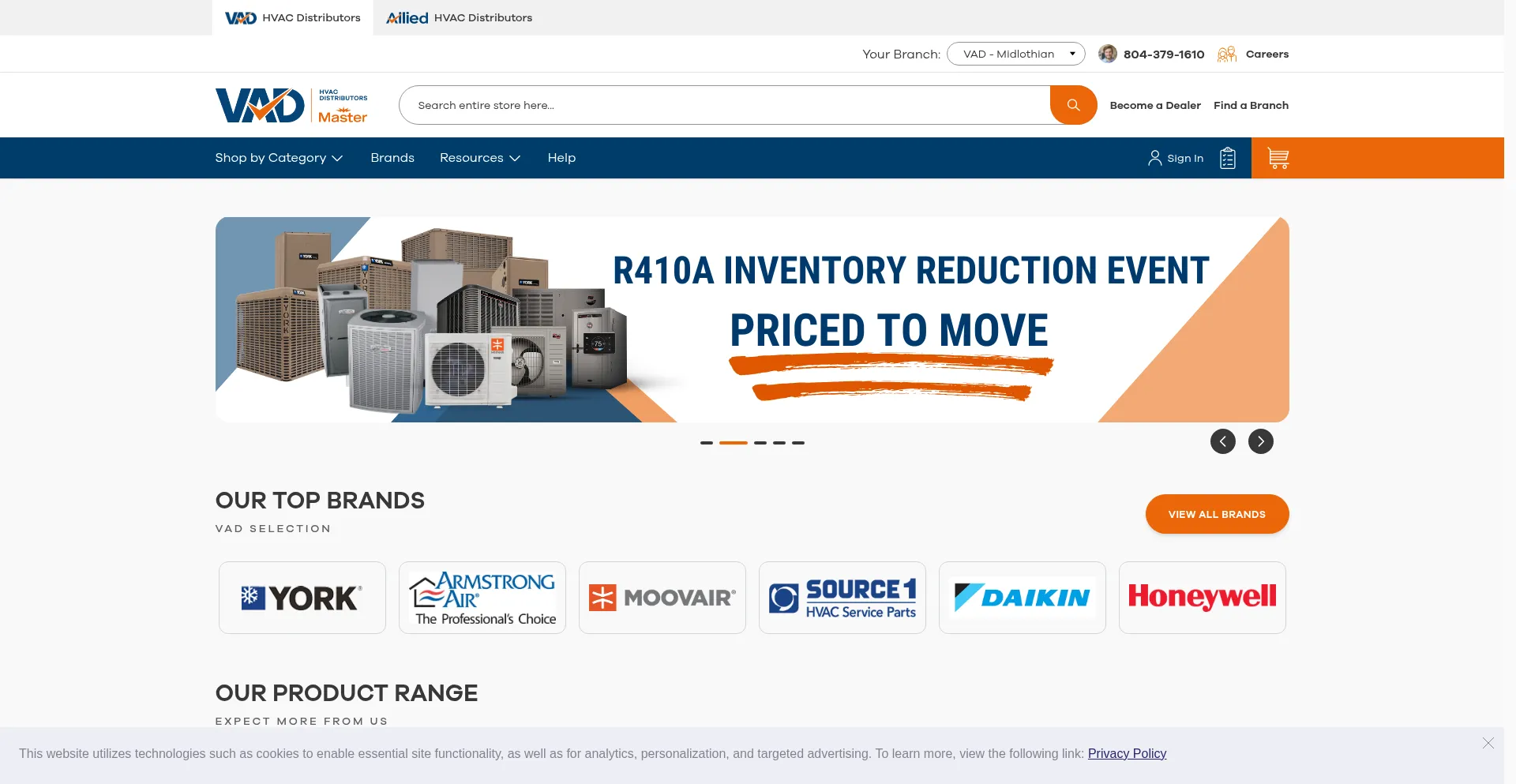Open the quick order clipboard icon

click(1227, 158)
